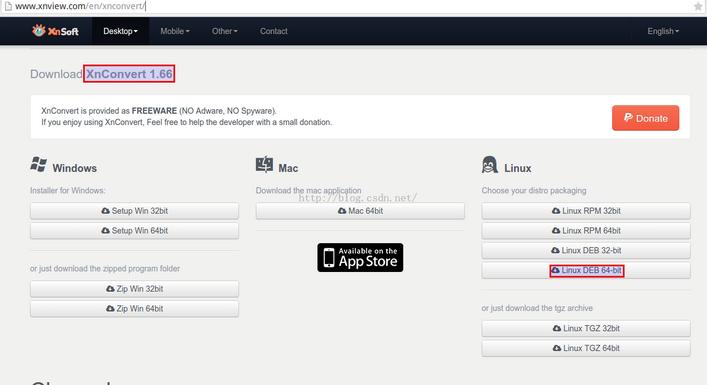Go to the Contact page
The height and width of the screenshot is (385, 707).
tap(274, 31)
